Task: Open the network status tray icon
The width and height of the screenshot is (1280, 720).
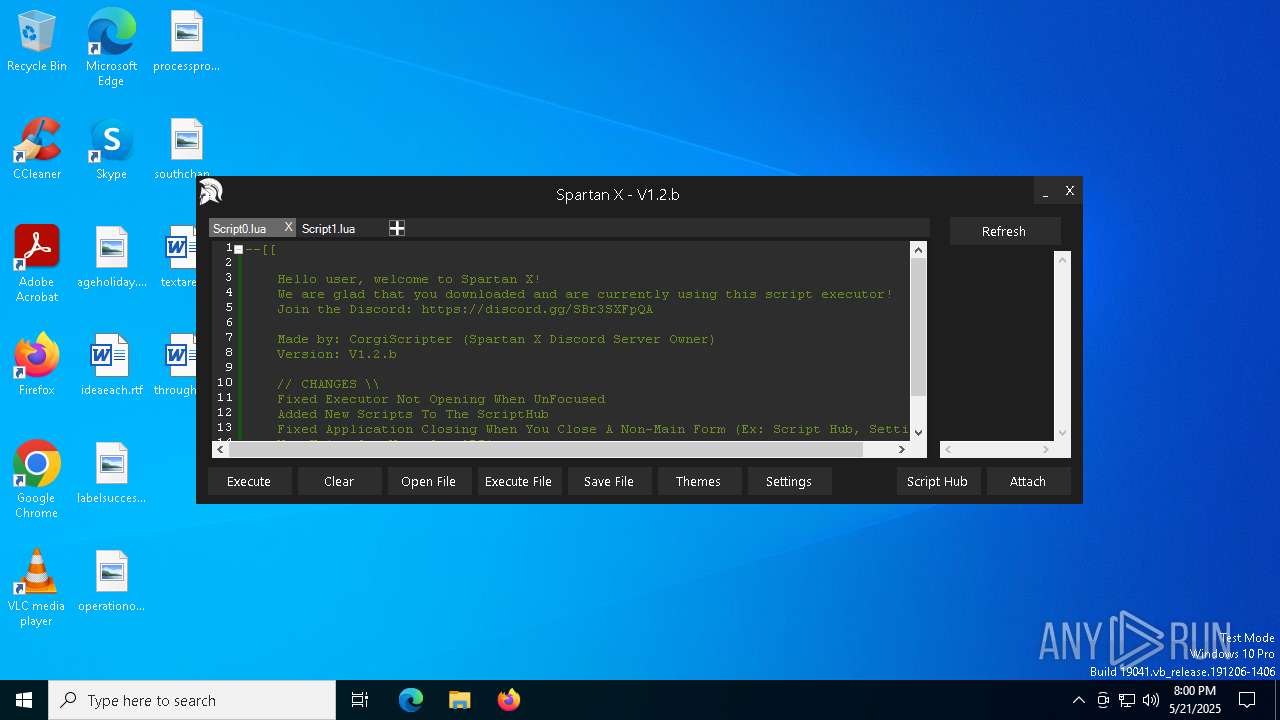Action: [x=1127, y=700]
